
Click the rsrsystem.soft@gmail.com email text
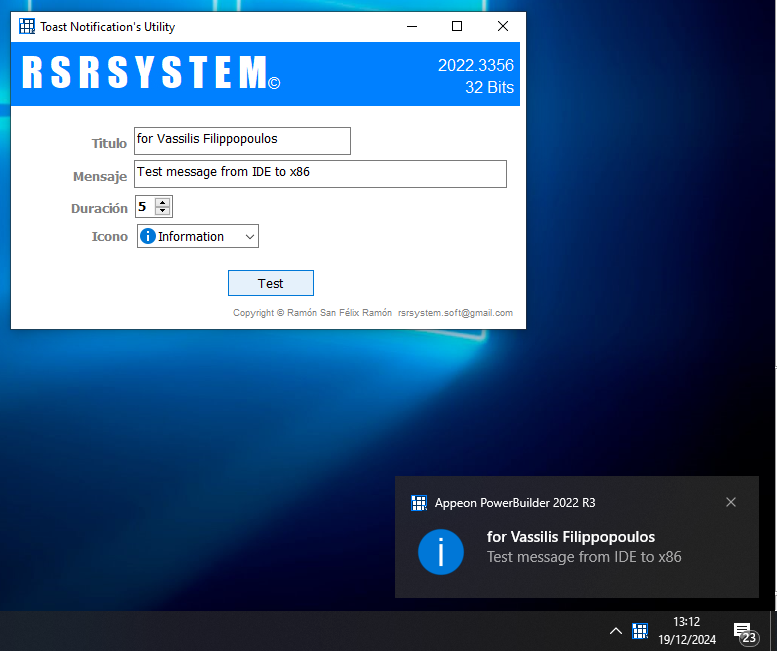pos(455,313)
